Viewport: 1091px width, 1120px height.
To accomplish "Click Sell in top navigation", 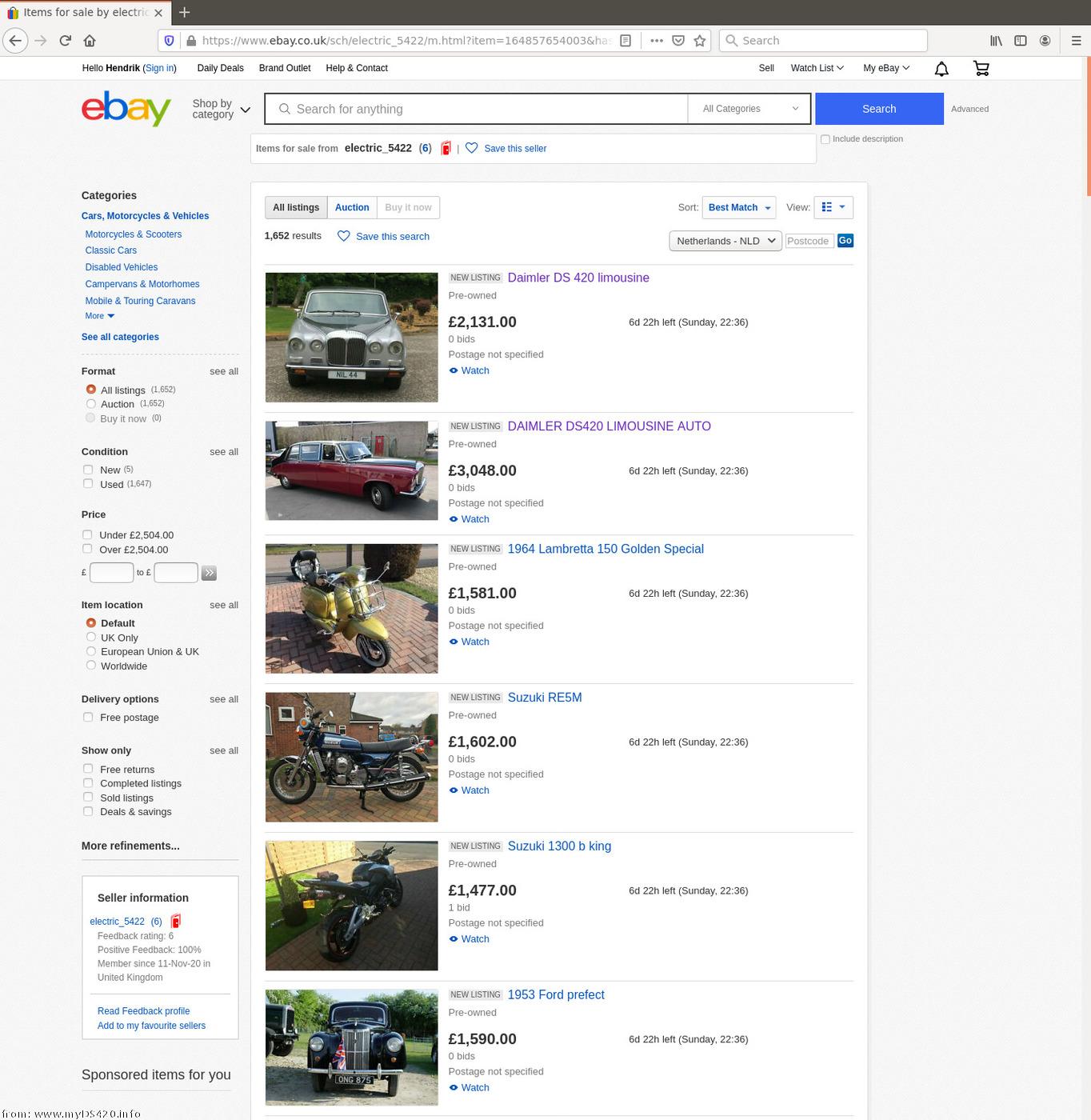I will (766, 68).
